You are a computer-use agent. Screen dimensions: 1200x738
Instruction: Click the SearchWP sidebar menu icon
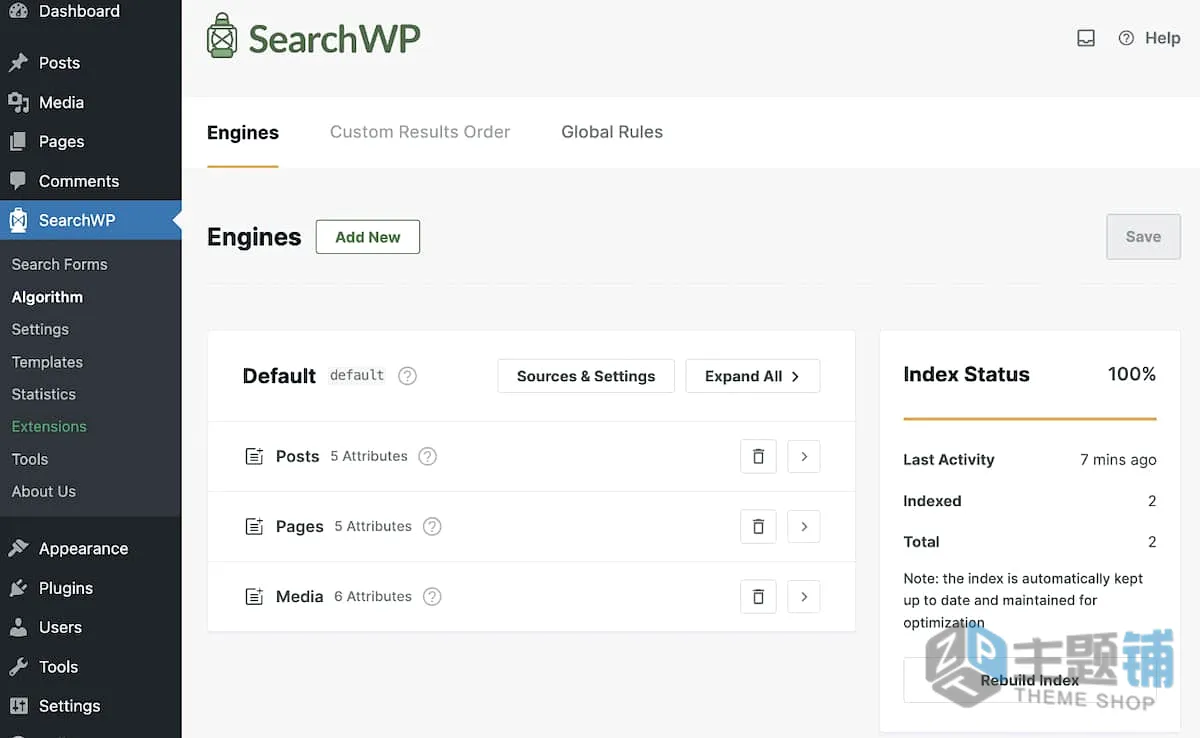[x=18, y=220]
